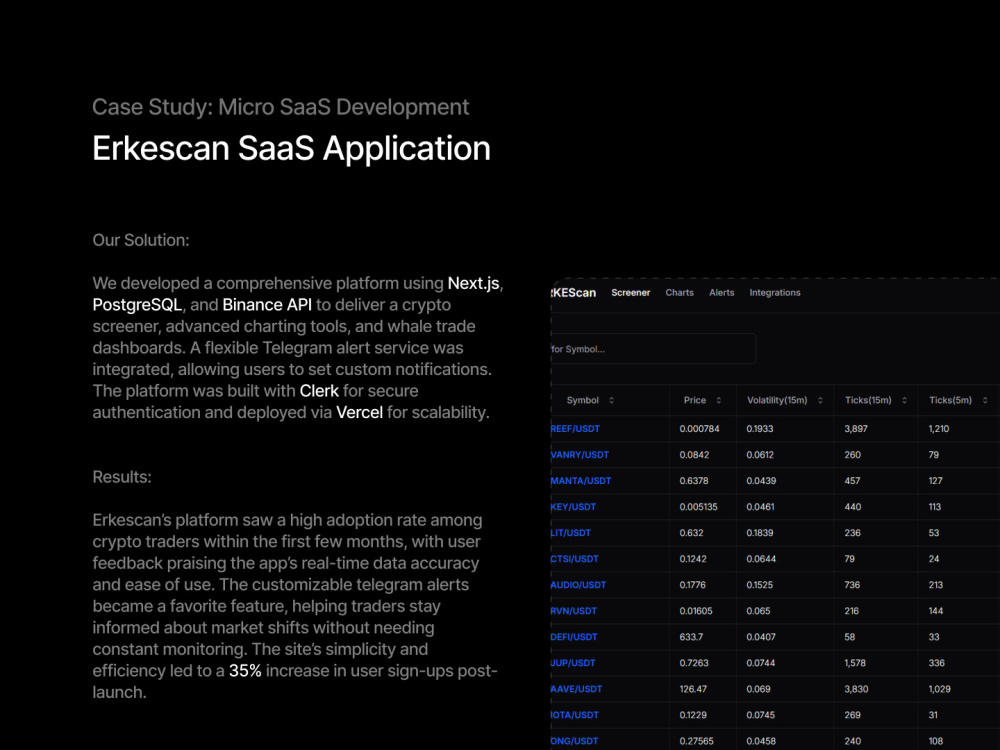Sort by Ticks(5m) column arrows

tap(985, 401)
